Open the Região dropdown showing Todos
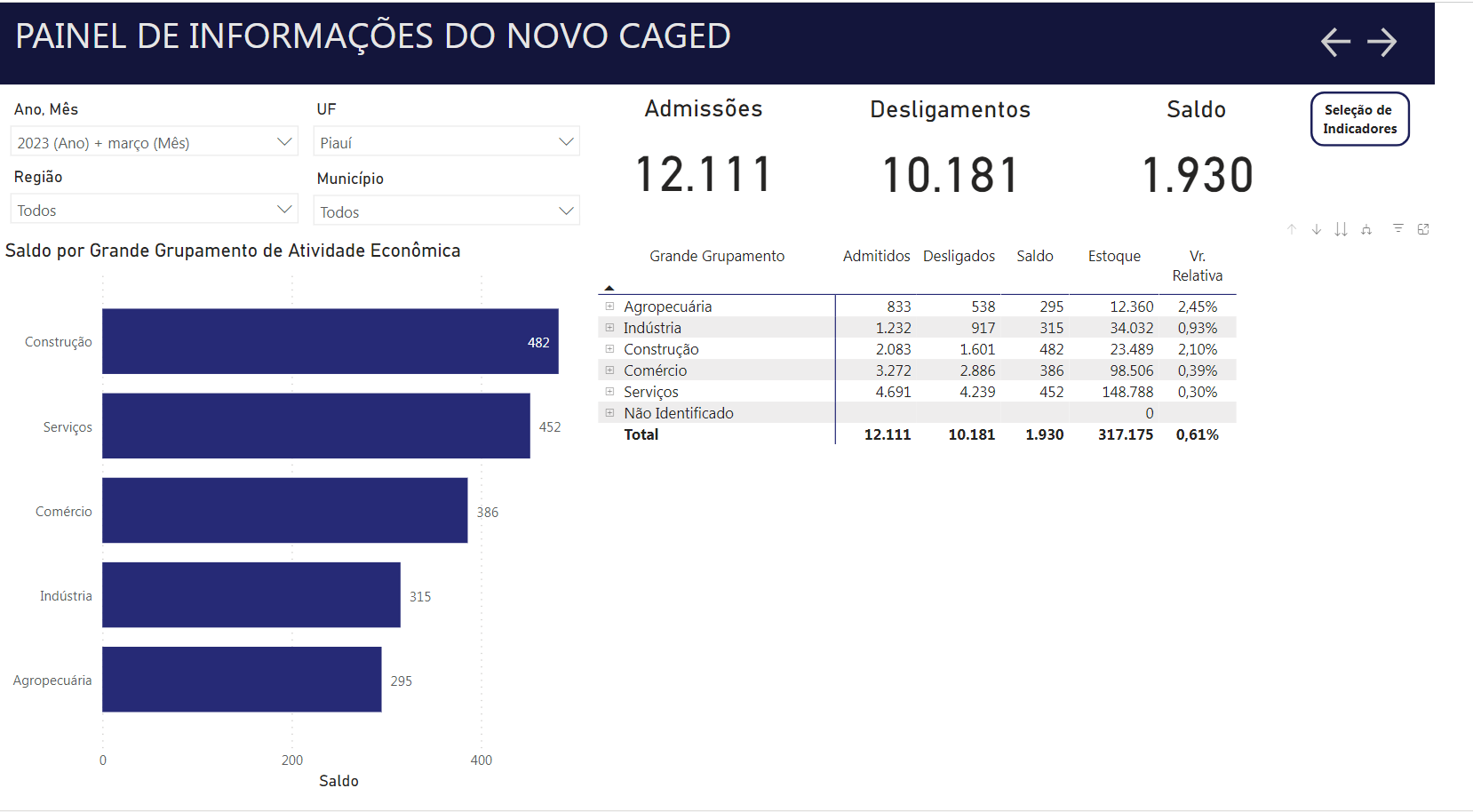1473x812 pixels. [155, 210]
